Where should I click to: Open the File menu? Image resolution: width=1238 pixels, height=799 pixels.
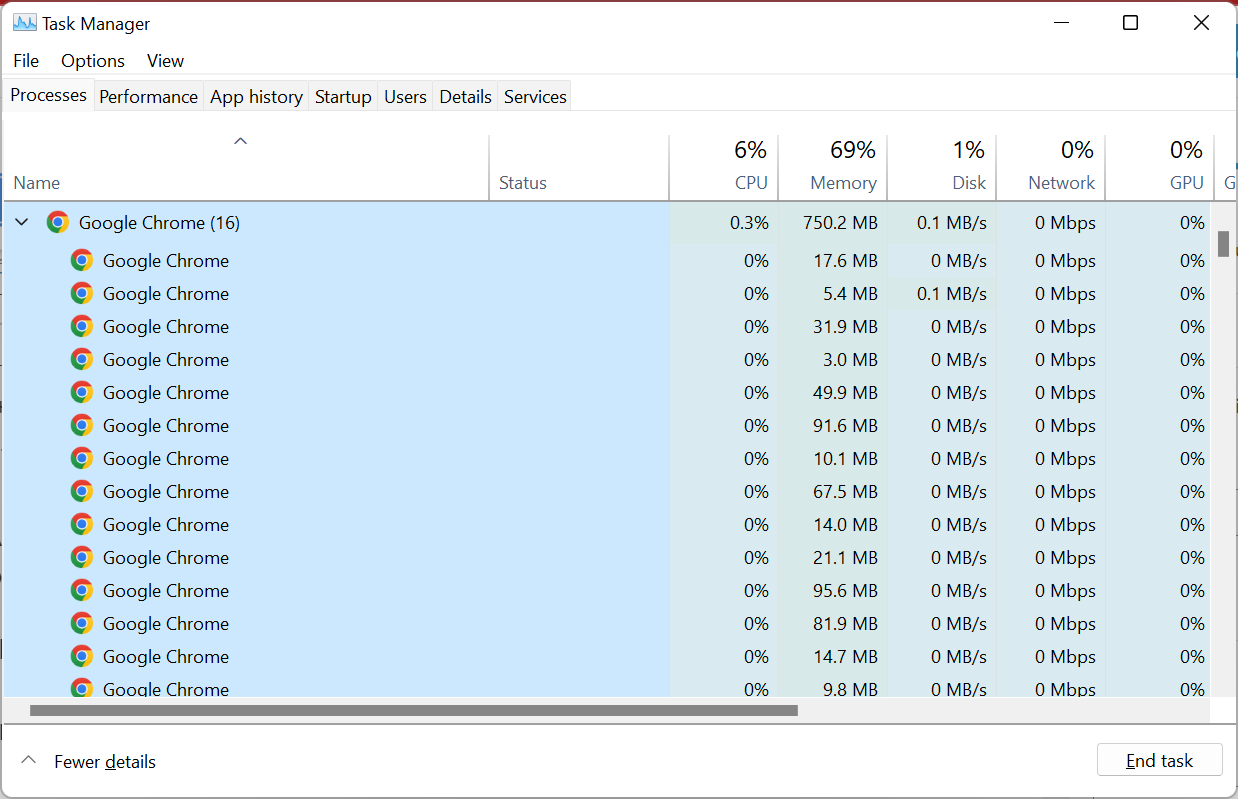coord(26,61)
